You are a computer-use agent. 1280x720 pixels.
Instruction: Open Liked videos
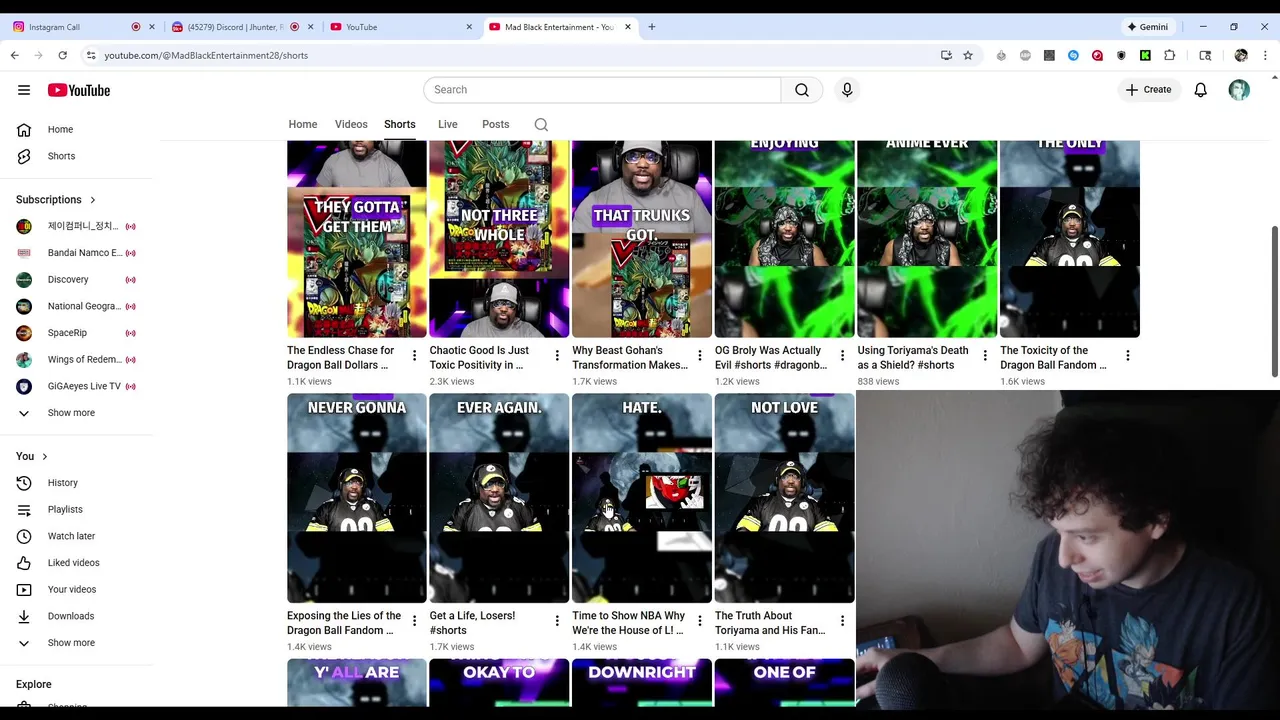pos(73,563)
